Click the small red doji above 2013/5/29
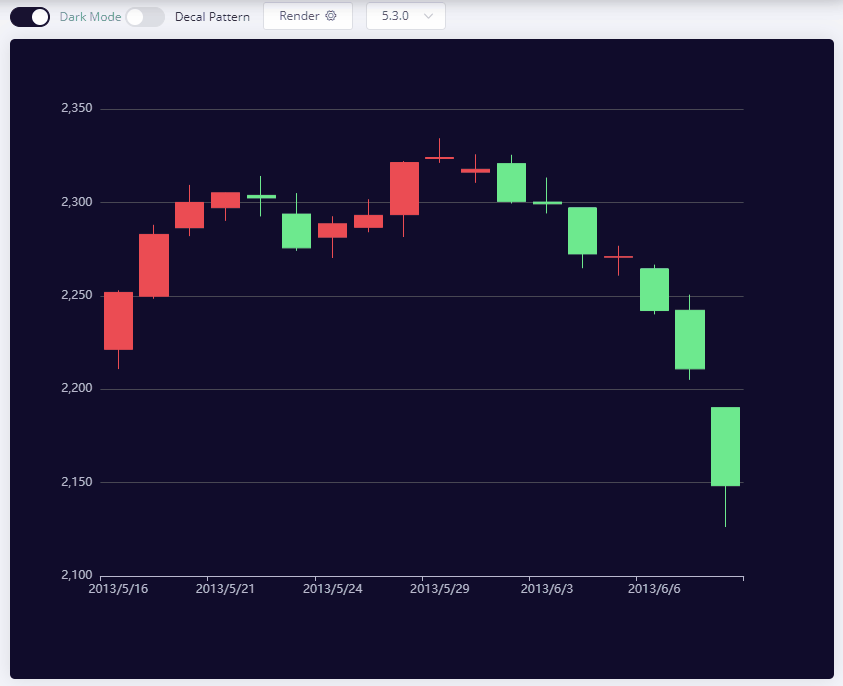843x686 pixels. point(437,157)
